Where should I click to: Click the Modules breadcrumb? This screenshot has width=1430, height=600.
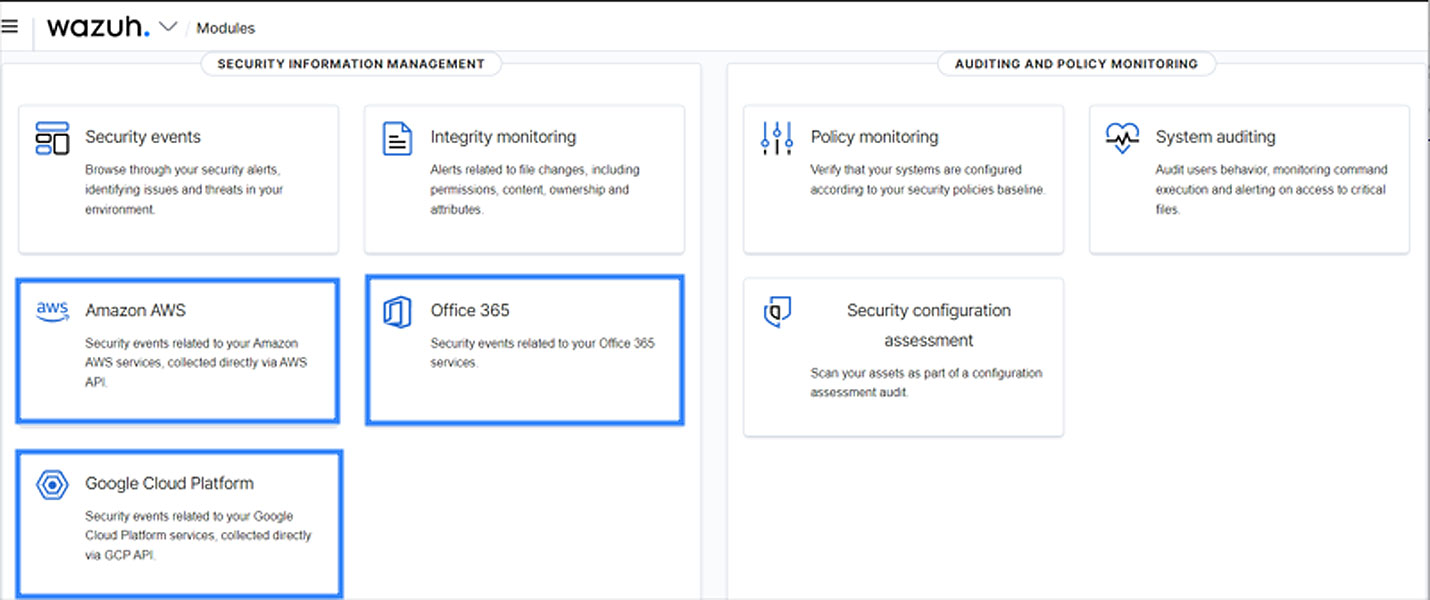(225, 28)
